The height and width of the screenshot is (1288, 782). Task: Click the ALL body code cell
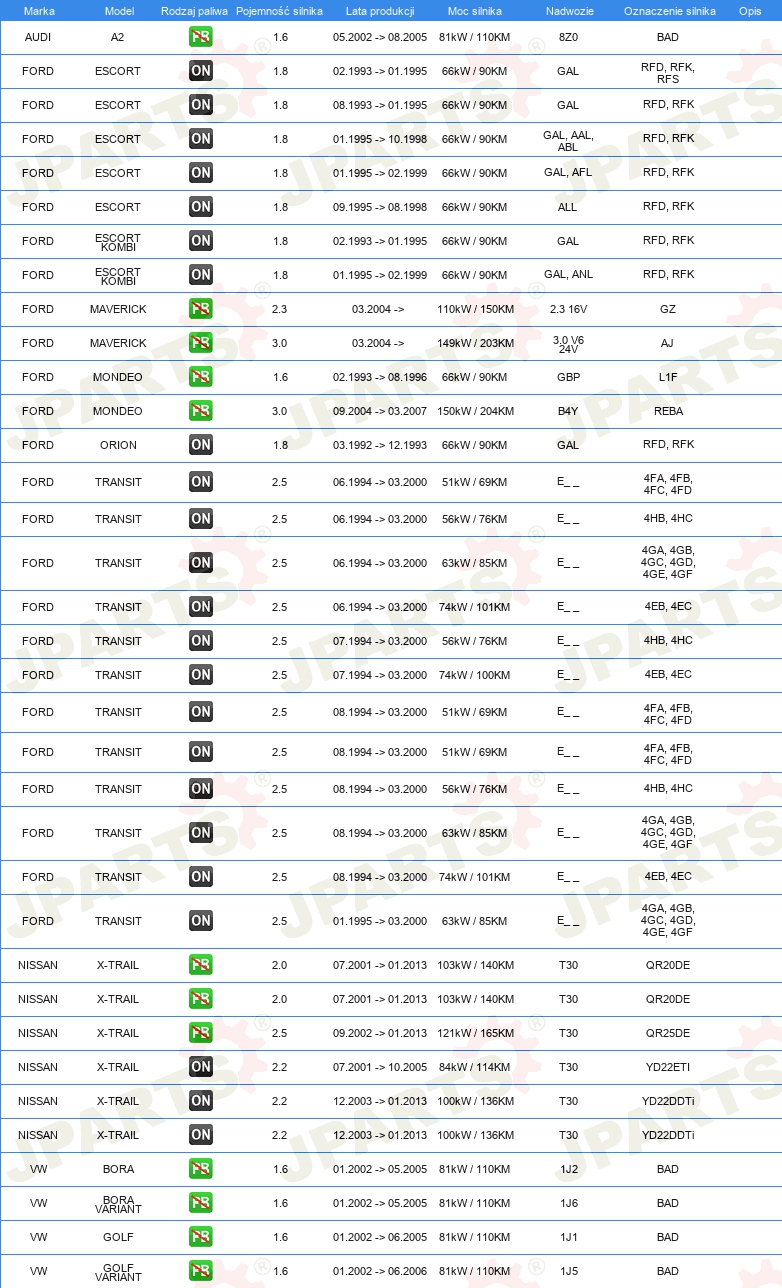[x=568, y=206]
